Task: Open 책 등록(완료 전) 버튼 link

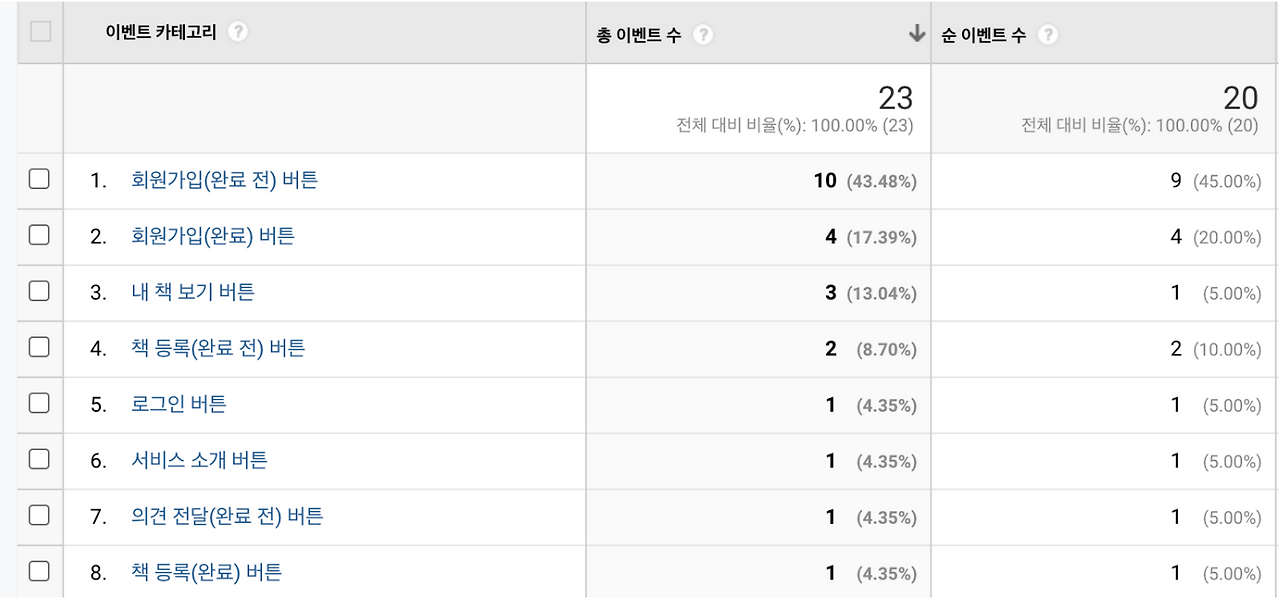Action: 218,348
